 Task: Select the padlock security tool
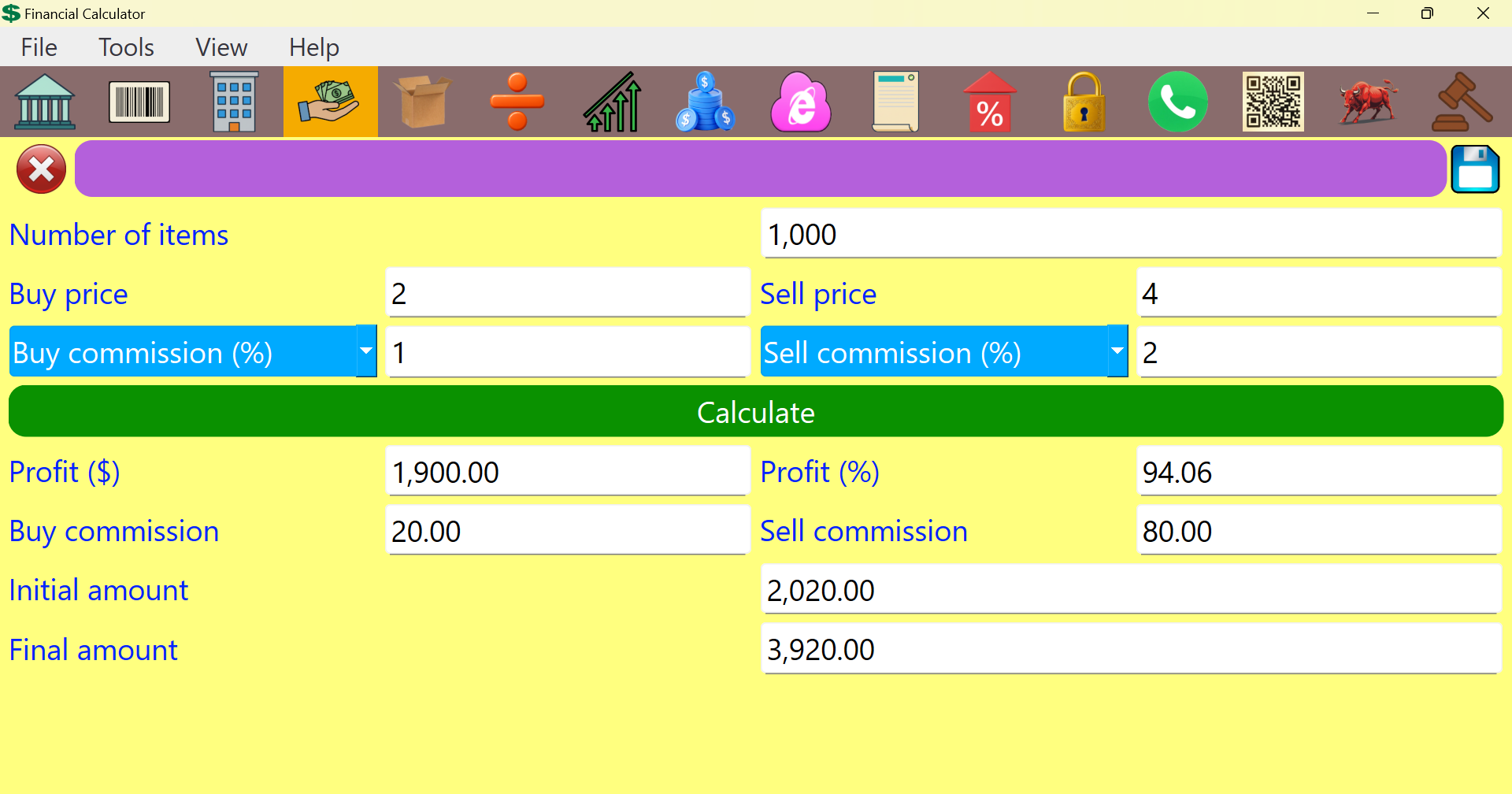(x=1084, y=101)
